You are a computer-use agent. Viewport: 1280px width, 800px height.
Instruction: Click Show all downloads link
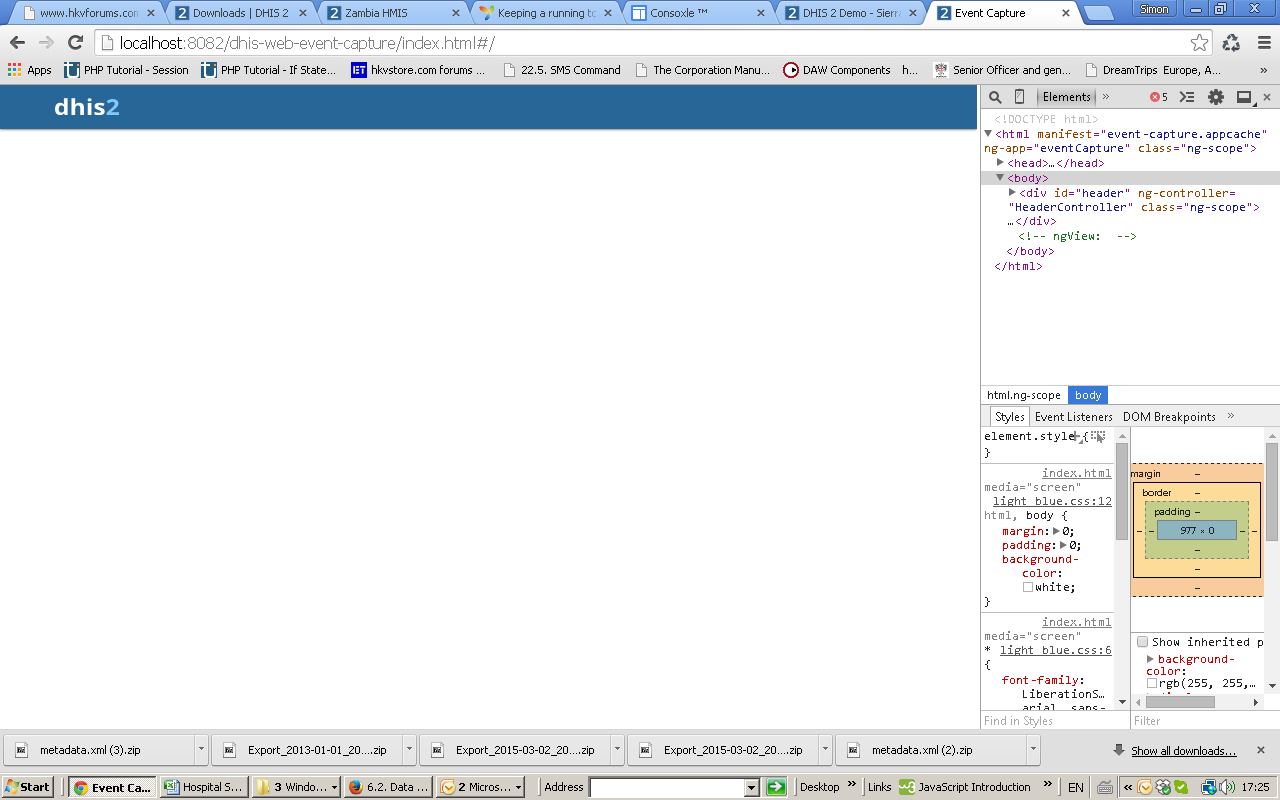pos(1183,750)
